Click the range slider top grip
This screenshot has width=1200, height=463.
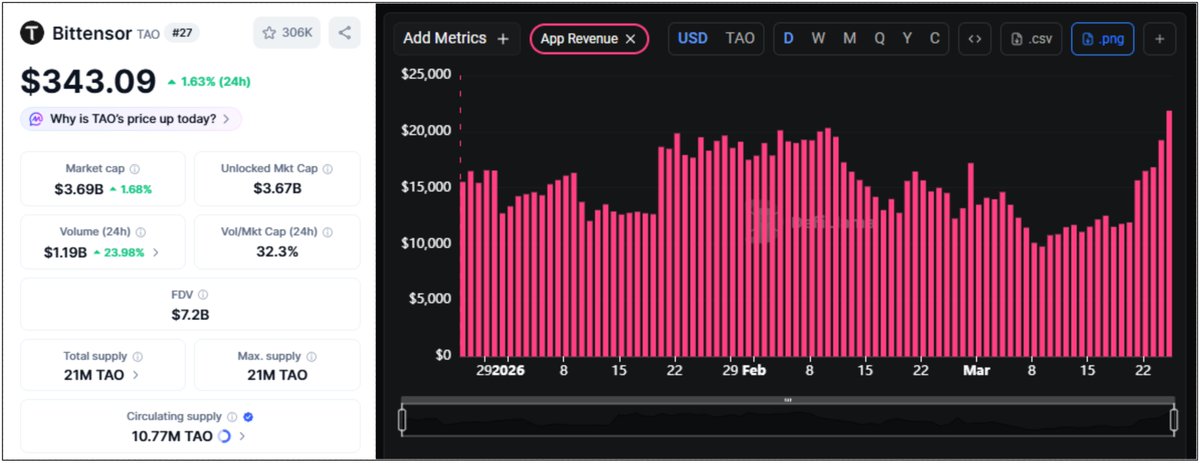point(788,400)
